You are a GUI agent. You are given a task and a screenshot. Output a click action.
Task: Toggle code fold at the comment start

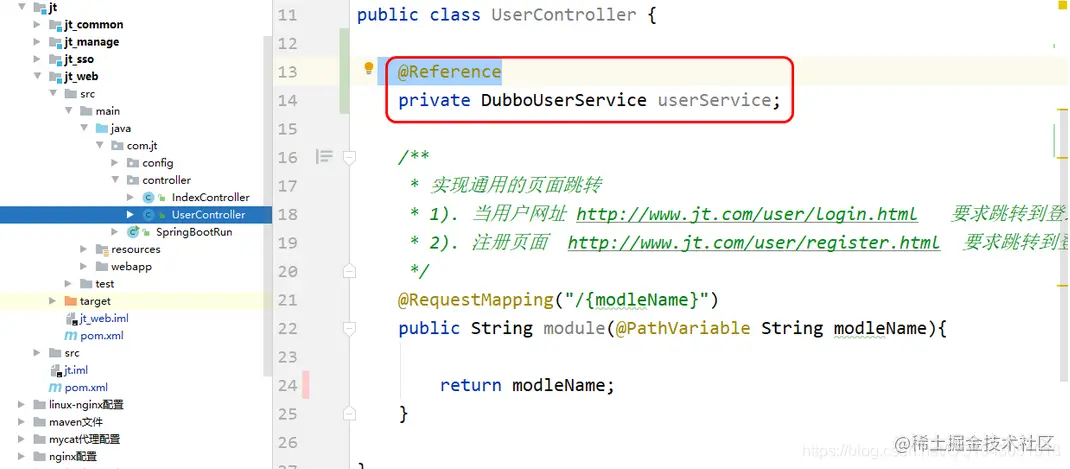point(349,158)
